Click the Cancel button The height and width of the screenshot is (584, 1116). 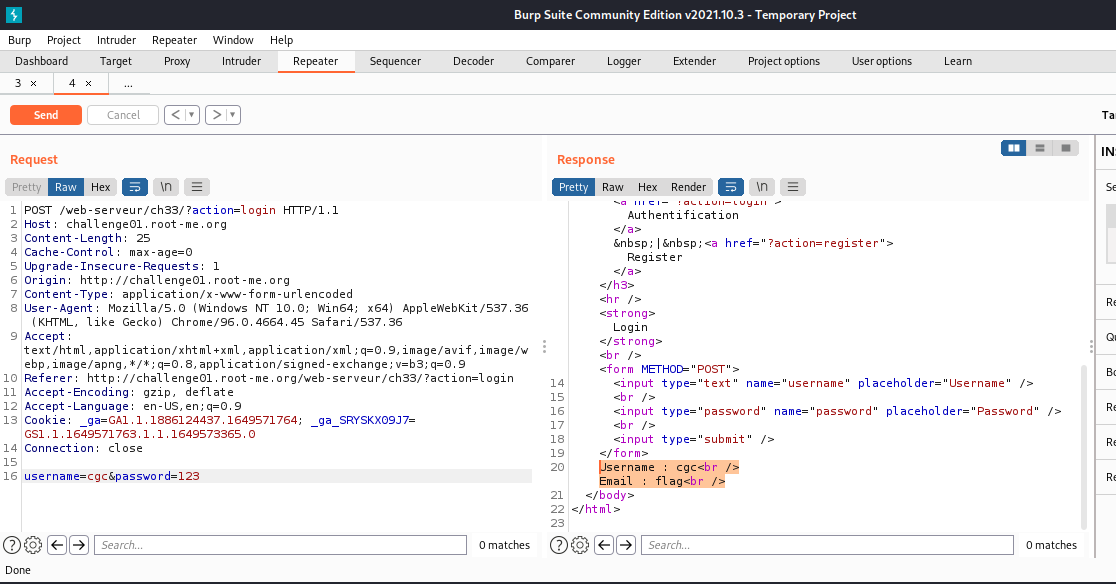point(123,115)
